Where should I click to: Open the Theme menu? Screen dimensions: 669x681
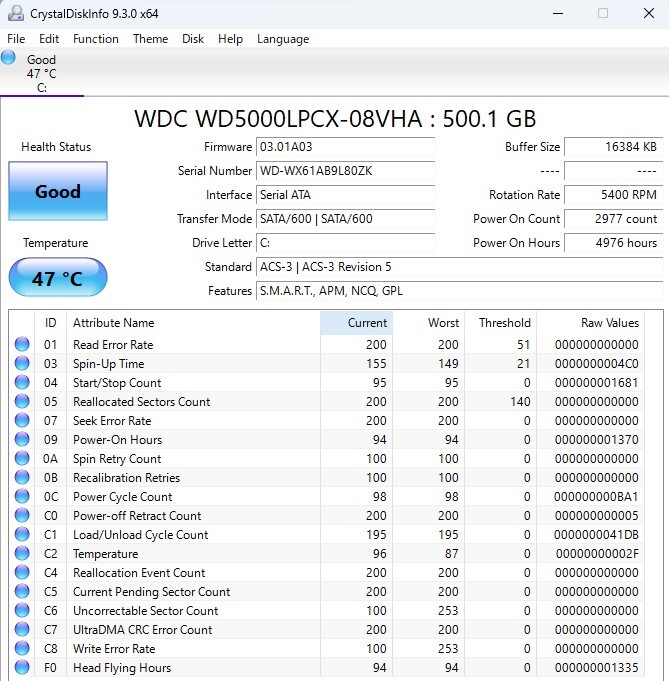click(150, 39)
